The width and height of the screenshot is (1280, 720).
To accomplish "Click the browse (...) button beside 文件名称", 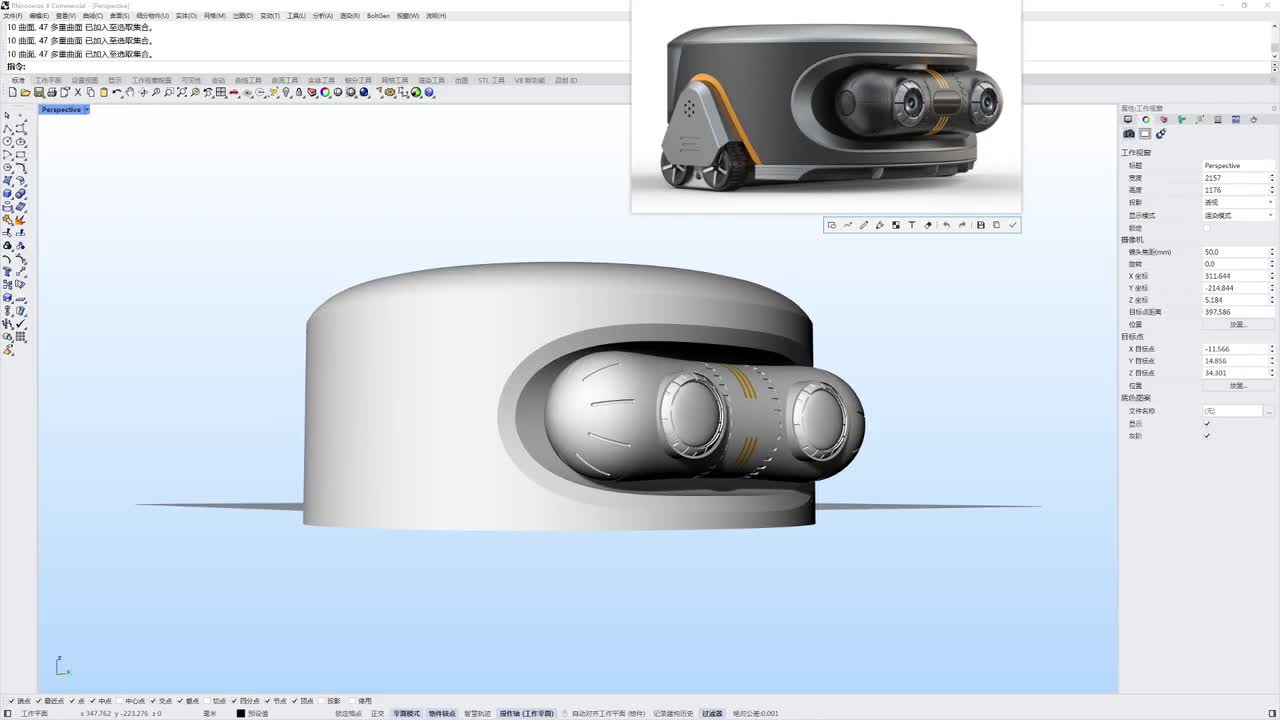I will [x=1270, y=411].
